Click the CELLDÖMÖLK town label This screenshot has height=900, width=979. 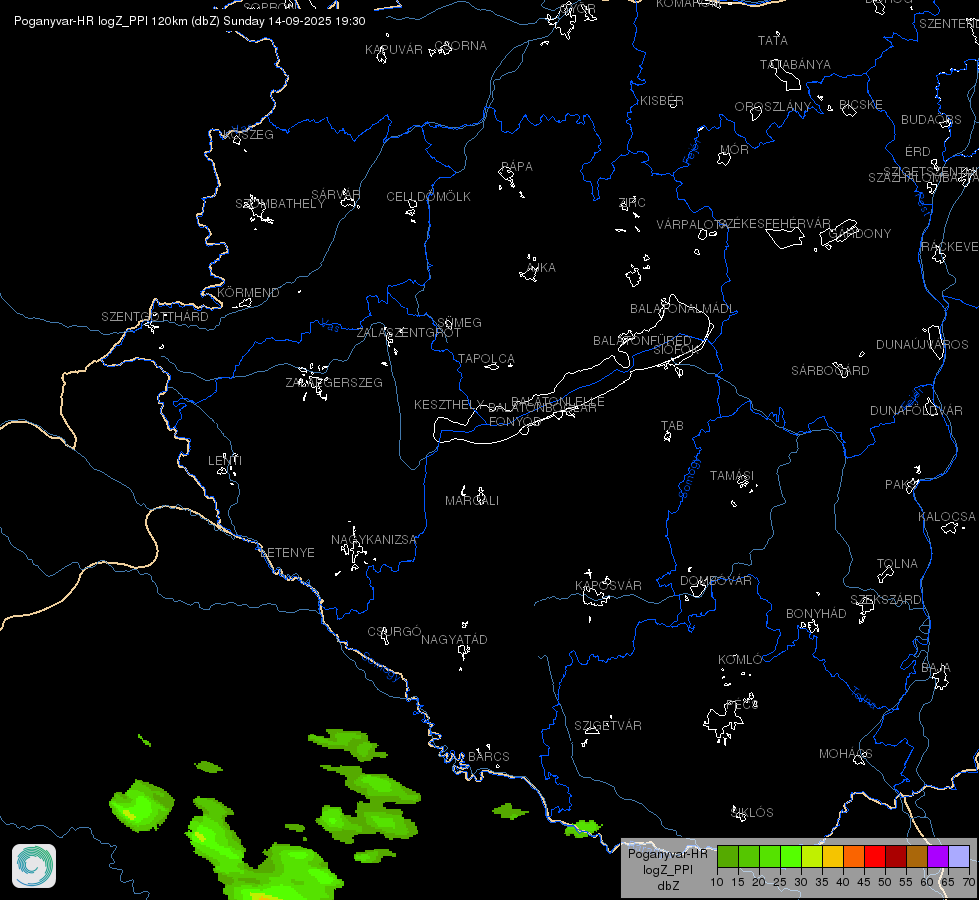click(428, 197)
